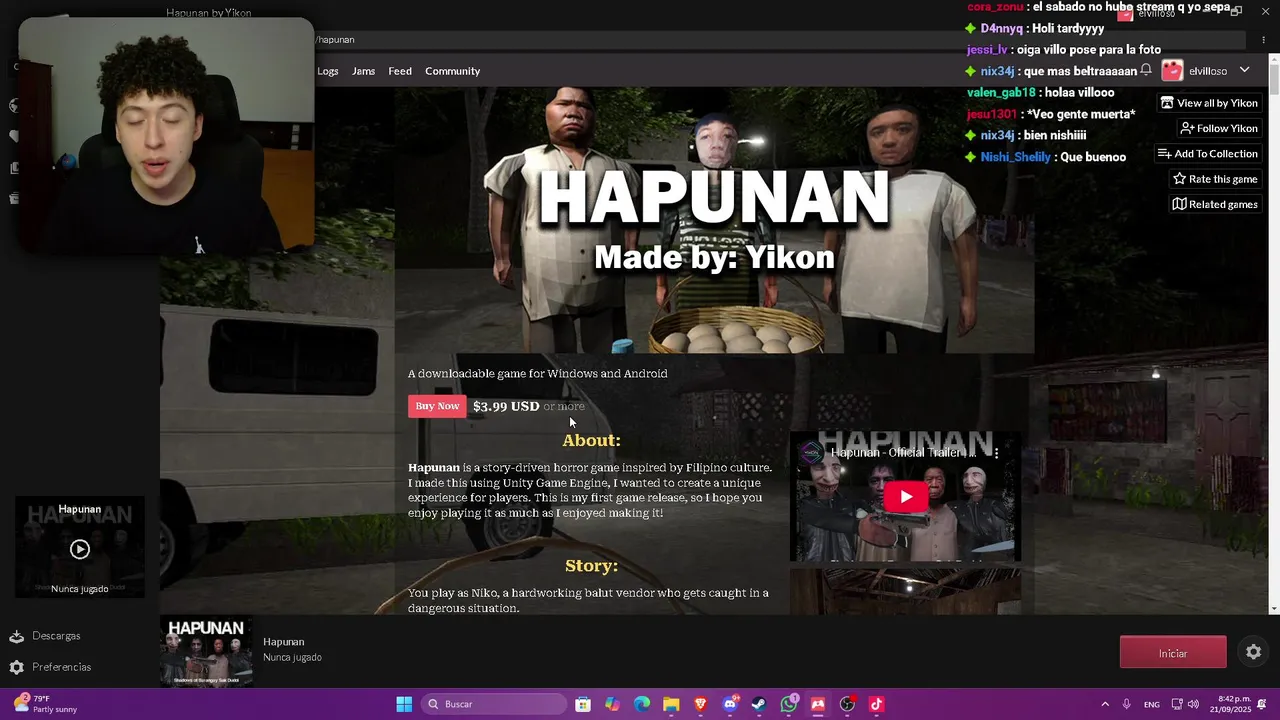Open Microsoft Store from taskbar
The image size is (1280, 720).
click(583, 704)
